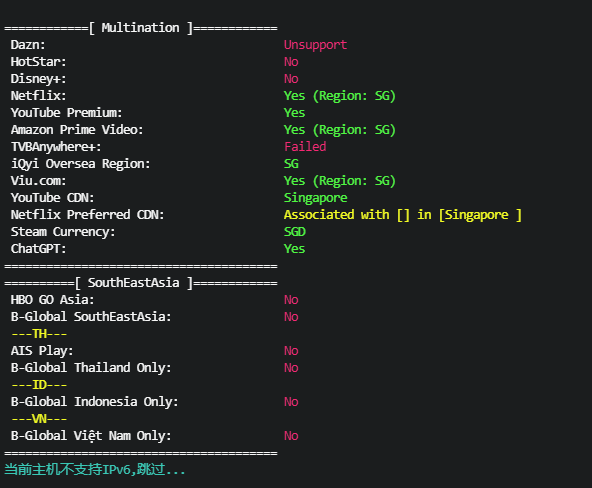Click the Multination section header
The height and width of the screenshot is (488, 592).
[x=140, y=28]
